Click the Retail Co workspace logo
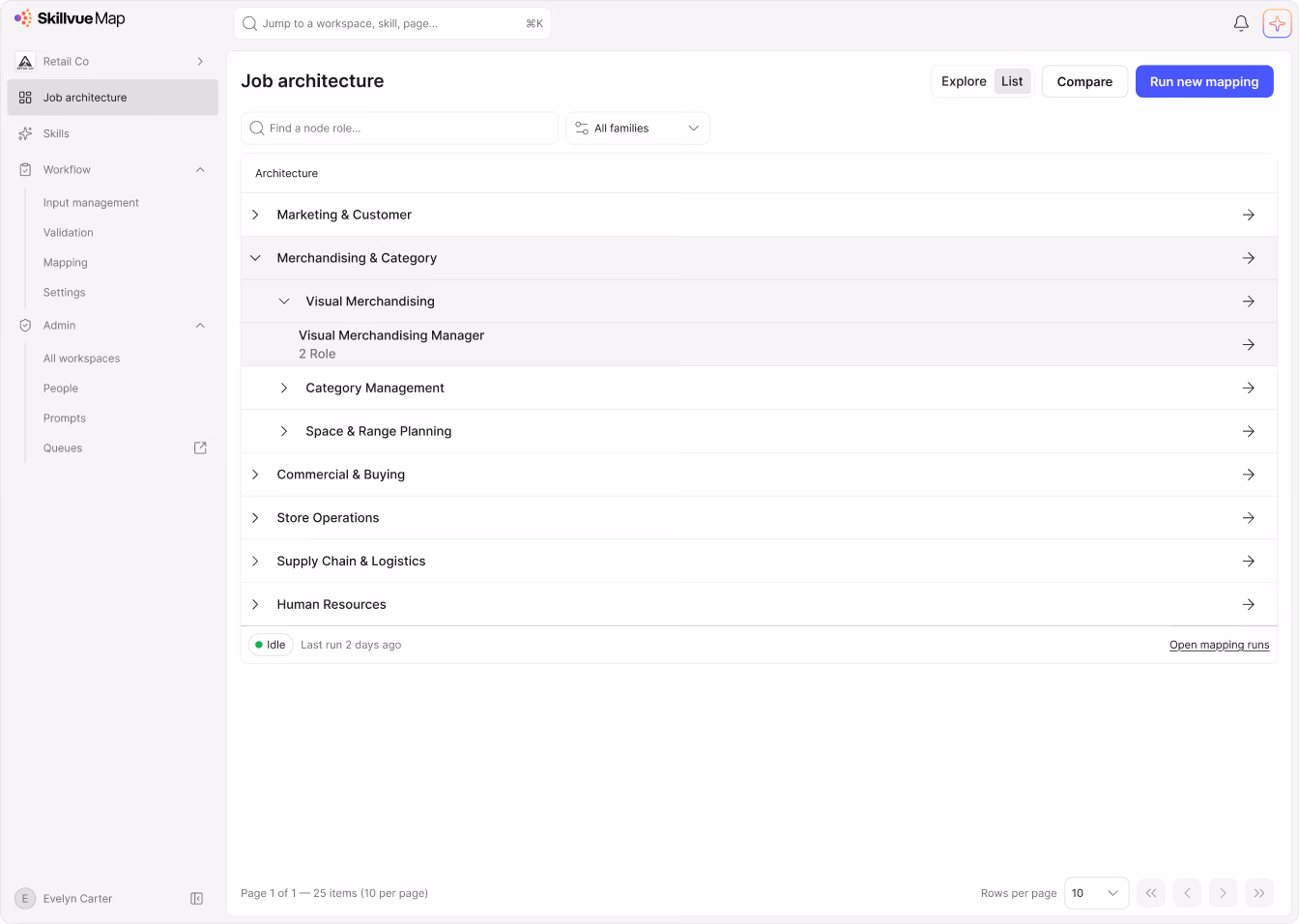This screenshot has height=924, width=1299. 25,61
